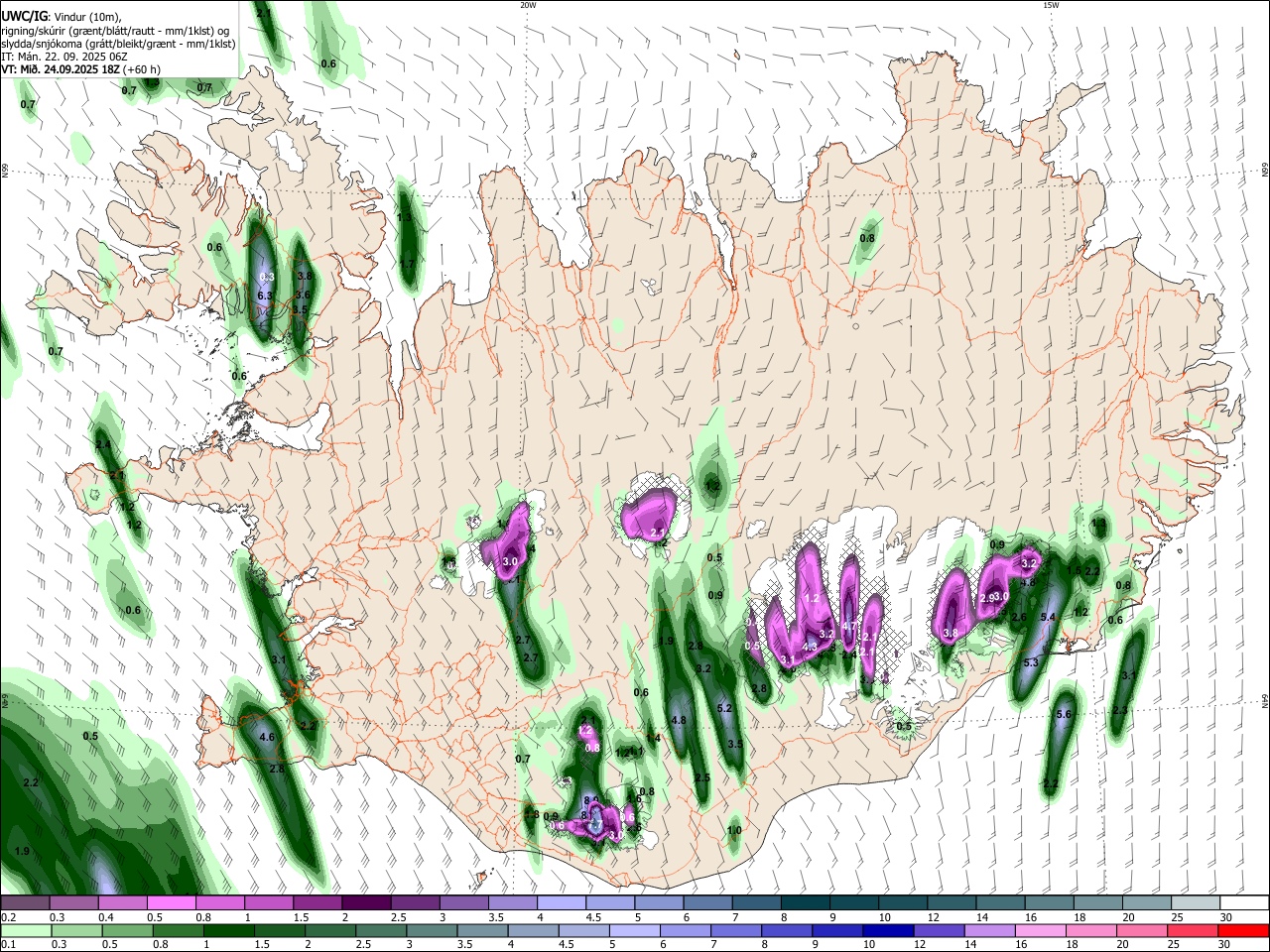Click the darkest green swatch labeled 1
Image resolution: width=1270 pixels, height=952 pixels.
click(x=228, y=930)
